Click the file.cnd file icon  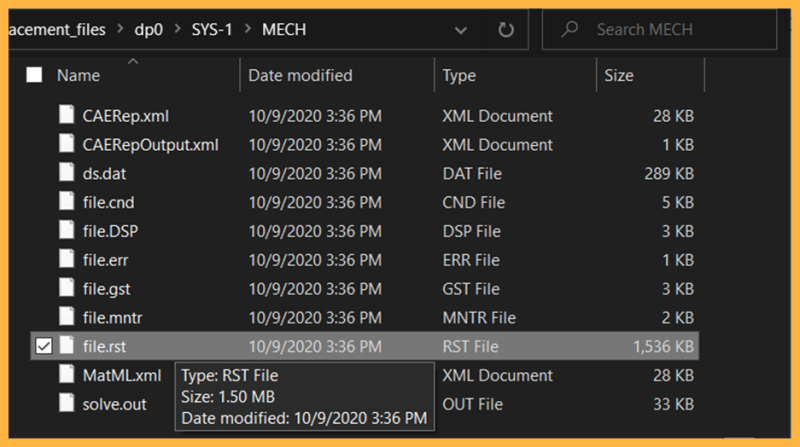tap(67, 203)
